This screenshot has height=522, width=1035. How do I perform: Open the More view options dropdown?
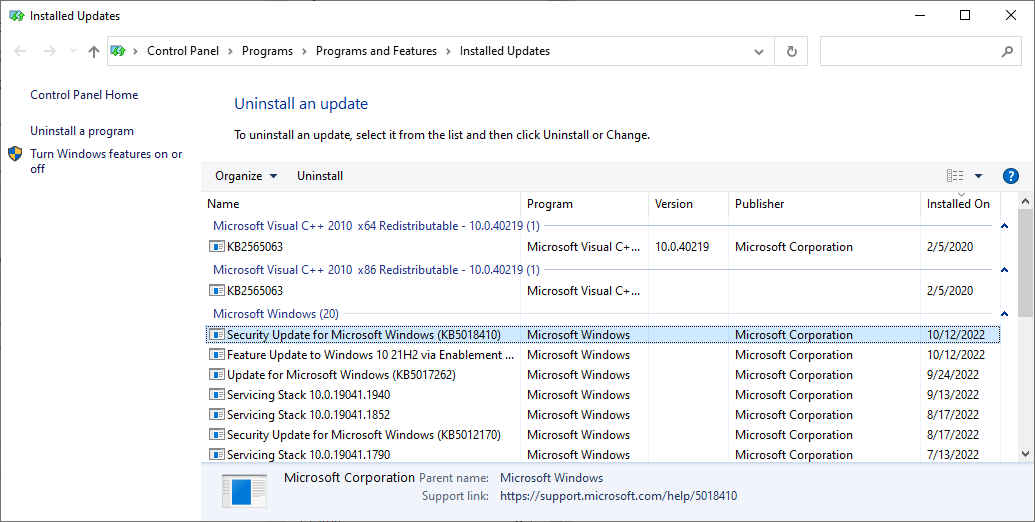click(978, 176)
